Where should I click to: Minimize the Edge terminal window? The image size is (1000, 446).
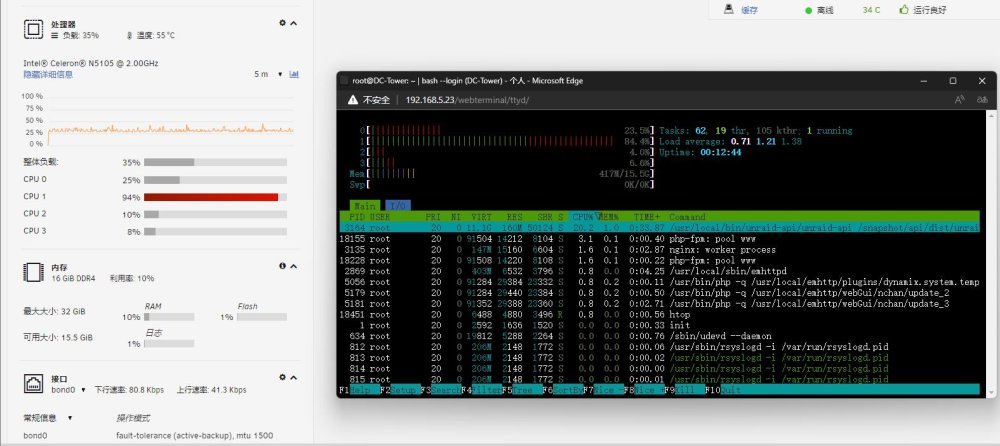tap(923, 81)
